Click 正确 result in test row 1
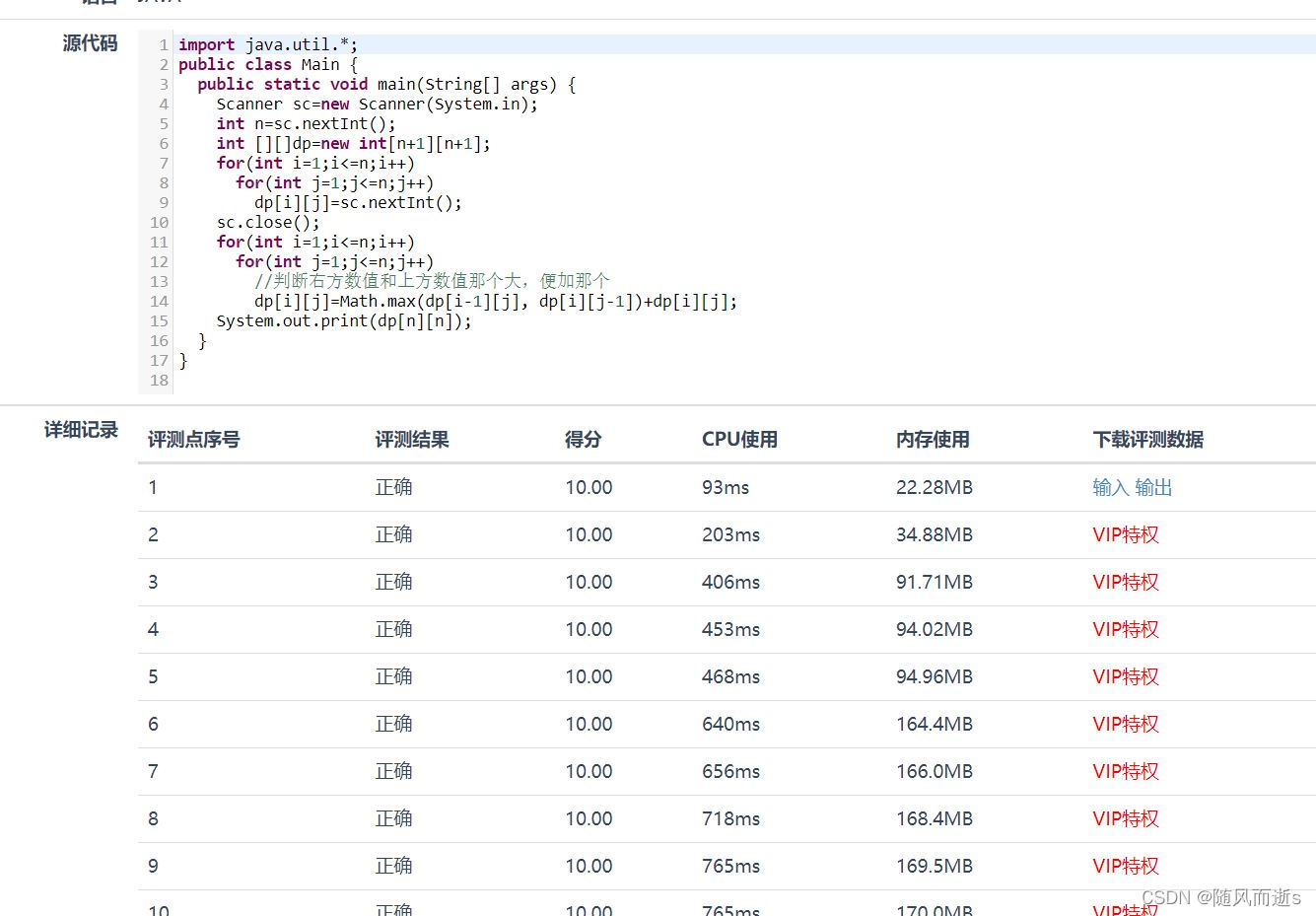This screenshot has width=1316, height=916. tap(393, 487)
